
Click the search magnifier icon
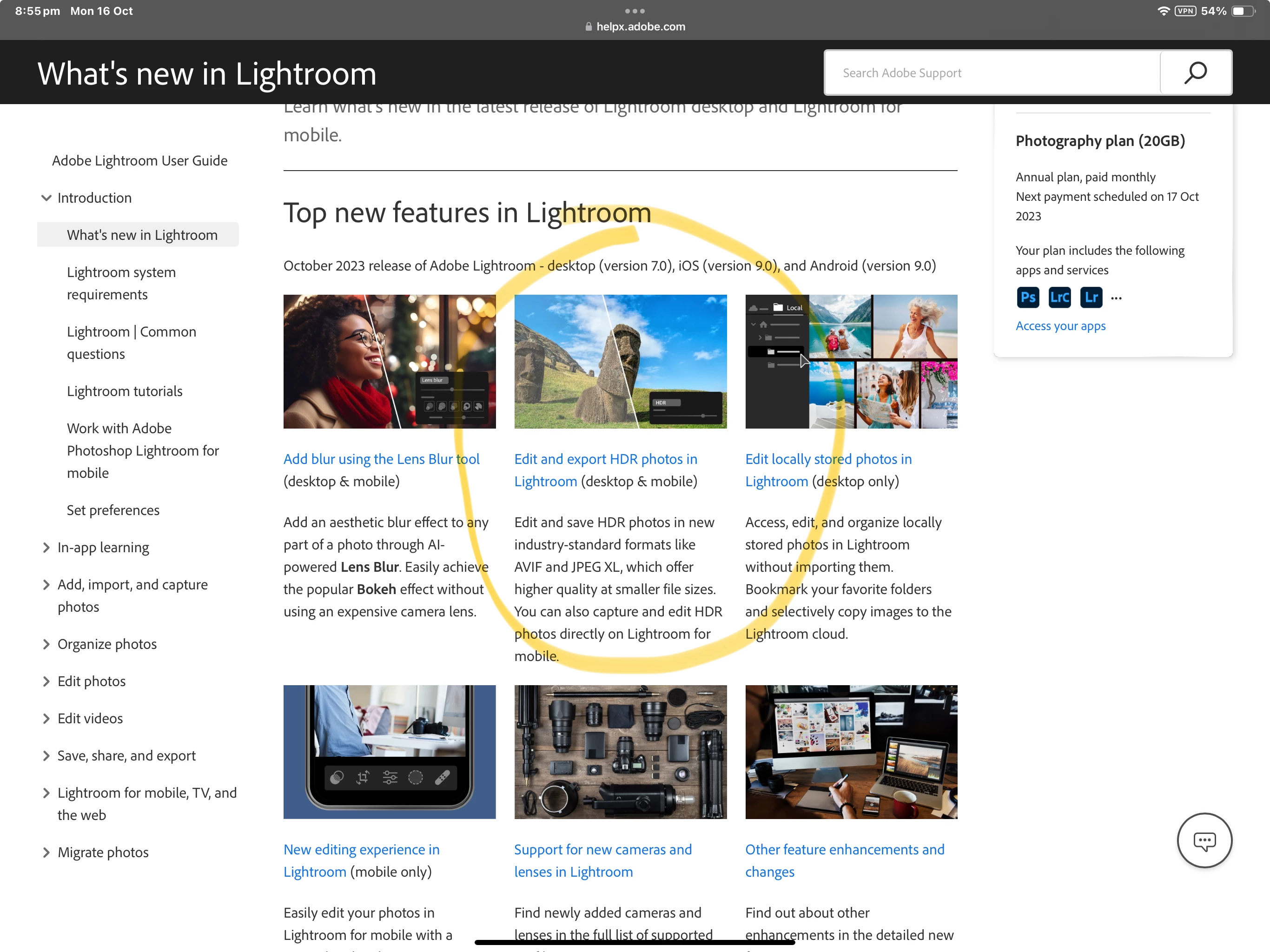point(1195,73)
